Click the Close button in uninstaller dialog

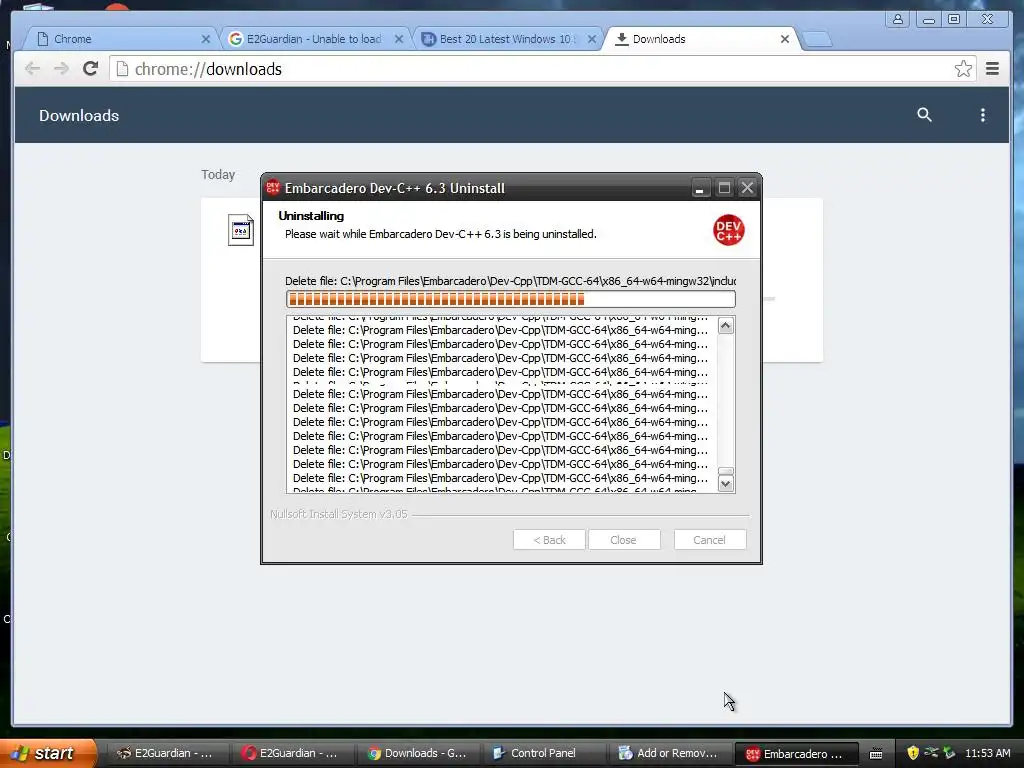coord(624,540)
